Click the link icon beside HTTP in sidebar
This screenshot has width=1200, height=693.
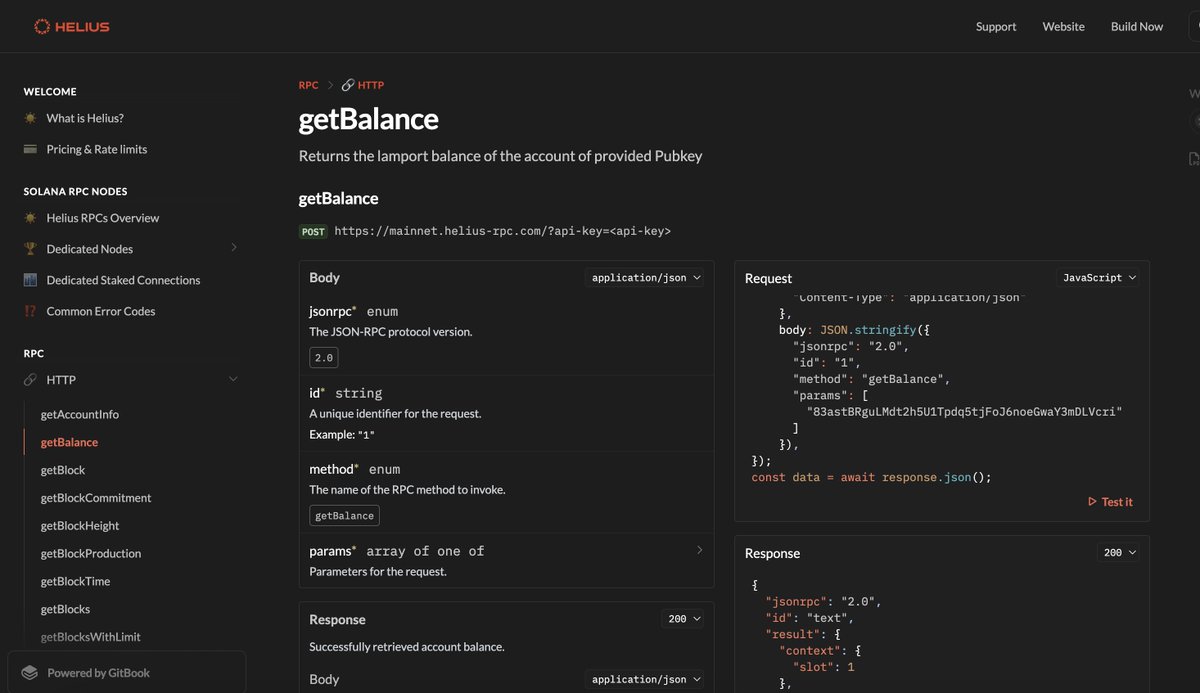(30, 380)
